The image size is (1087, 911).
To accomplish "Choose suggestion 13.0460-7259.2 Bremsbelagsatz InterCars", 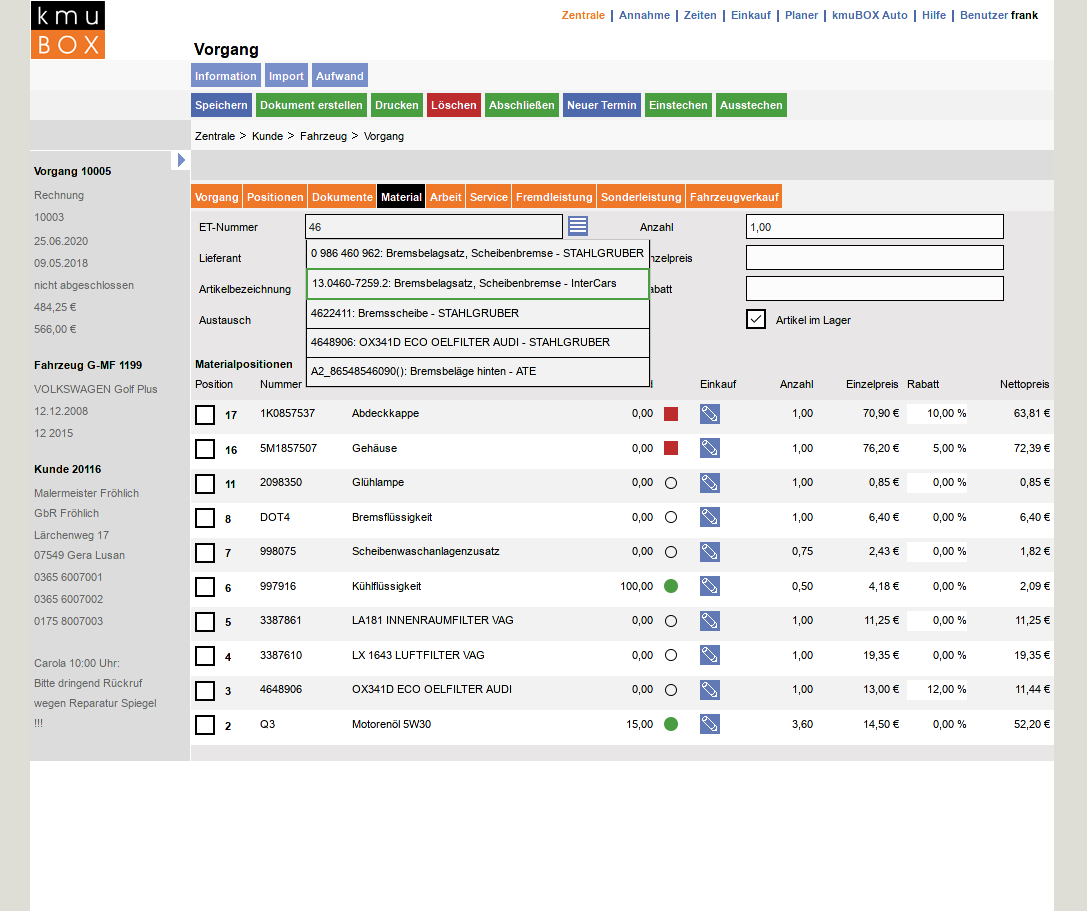I will pyautogui.click(x=478, y=284).
